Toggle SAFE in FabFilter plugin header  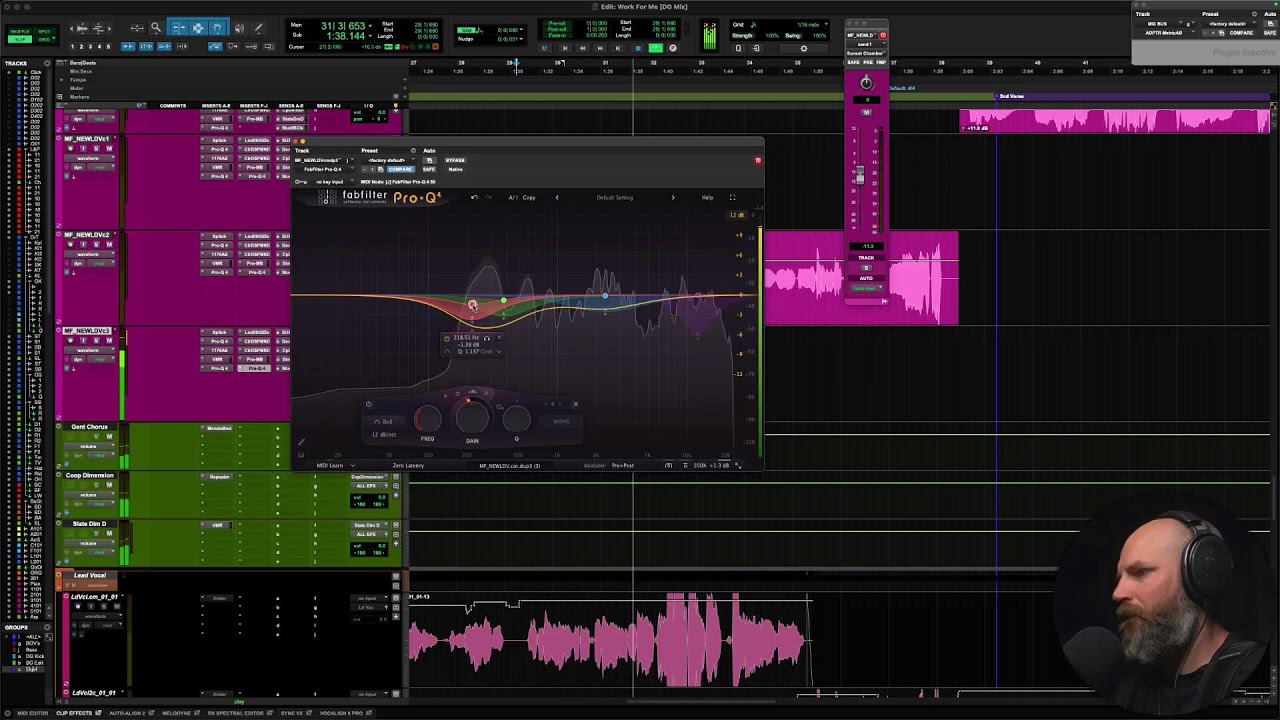[x=429, y=169]
